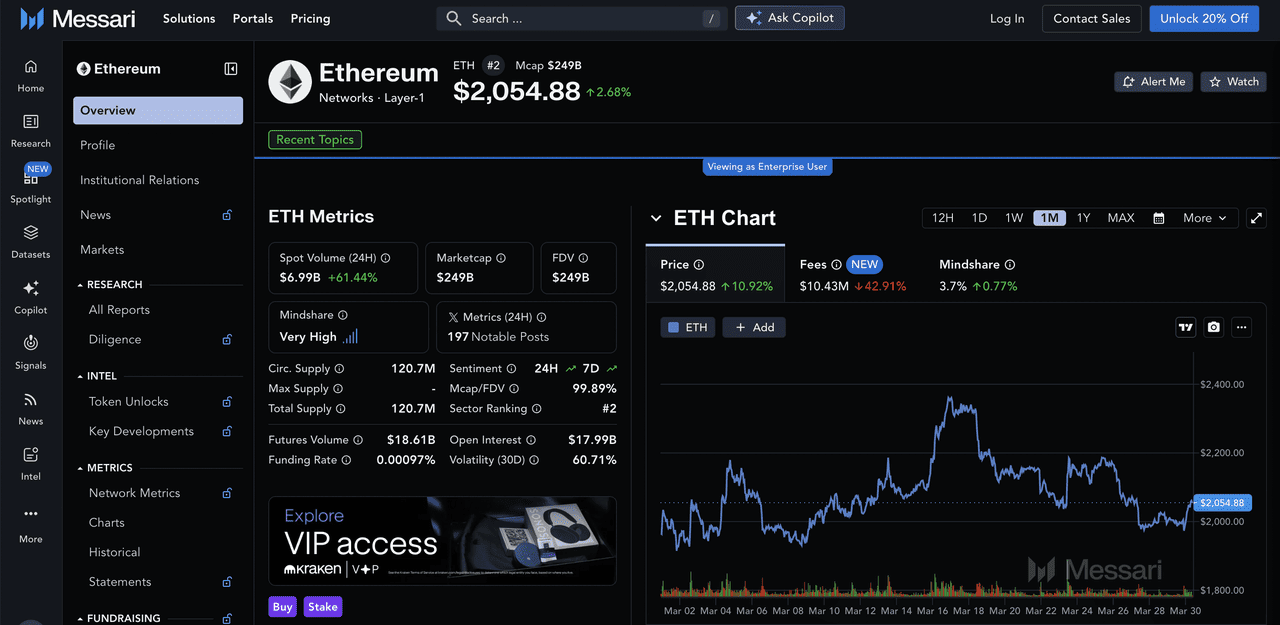Switch chart timeframe to 1Y
Screen dimensions: 1280x625
[x=1083, y=218]
